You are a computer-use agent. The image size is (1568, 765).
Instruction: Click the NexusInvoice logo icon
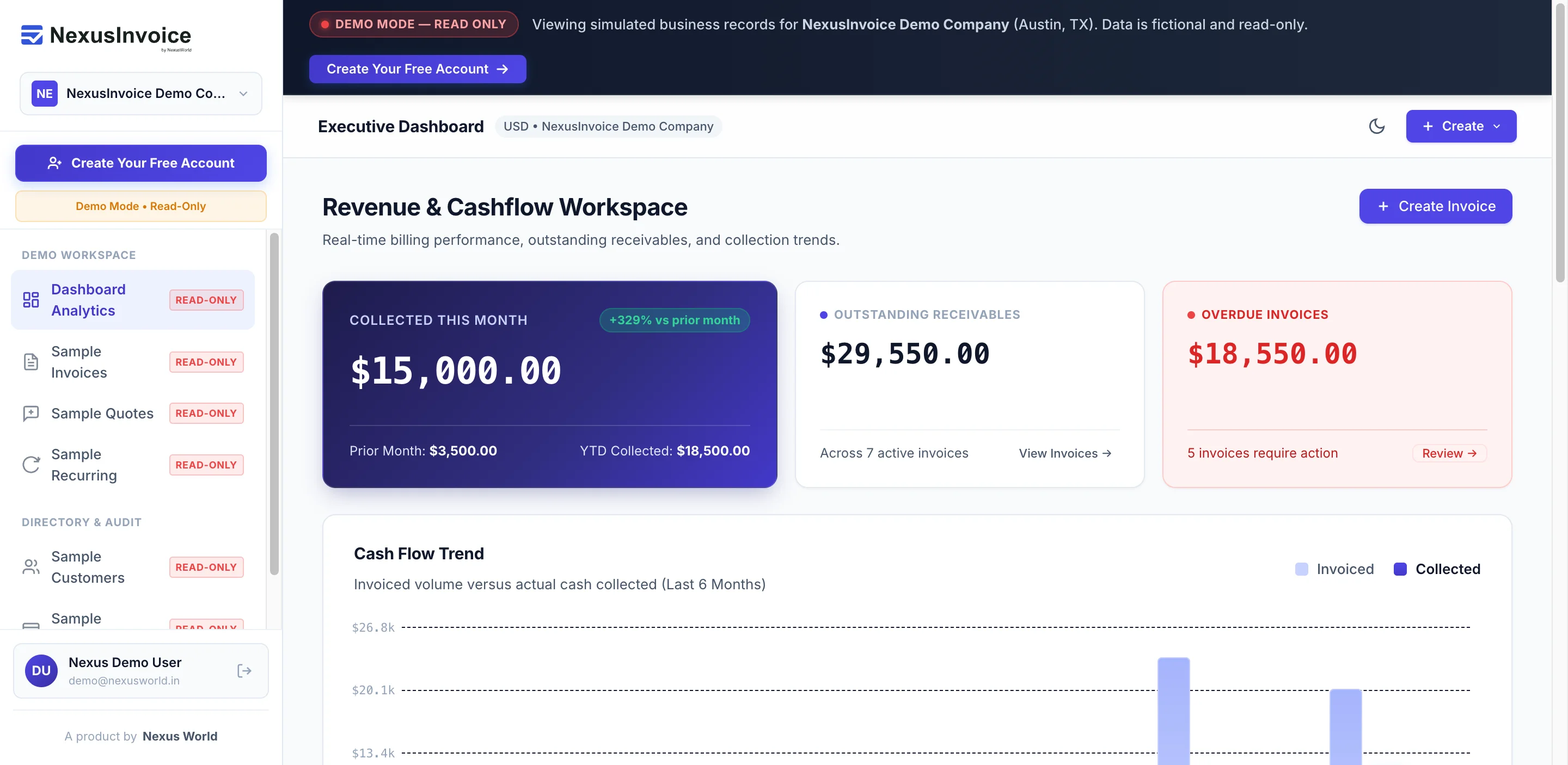point(32,35)
